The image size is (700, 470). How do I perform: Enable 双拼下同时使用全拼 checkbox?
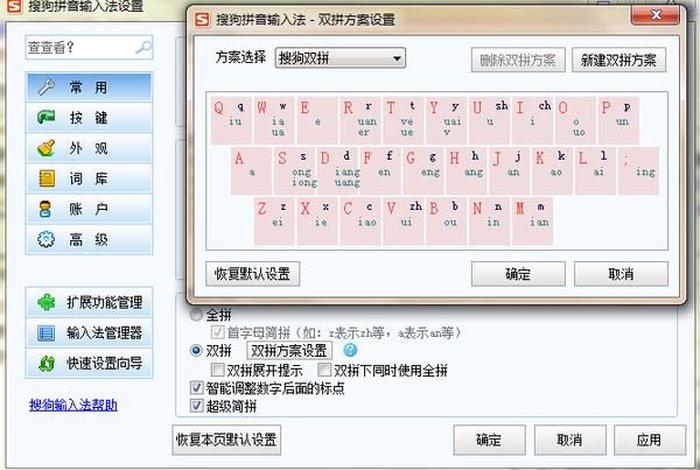325,370
